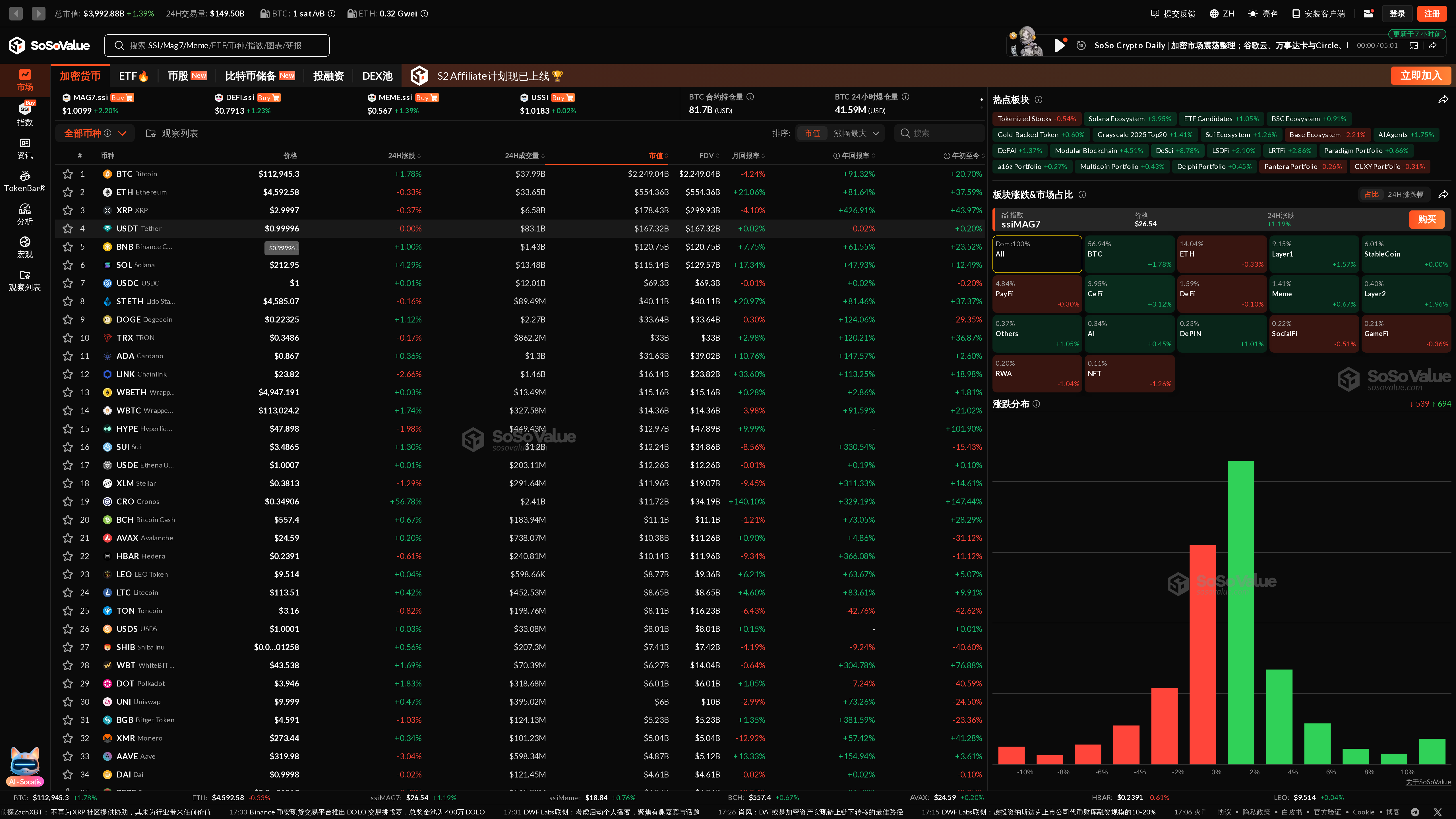Select the BTC 56.94% treemap tile
Image resolution: width=1456 pixels, height=819 pixels.
(x=1129, y=254)
